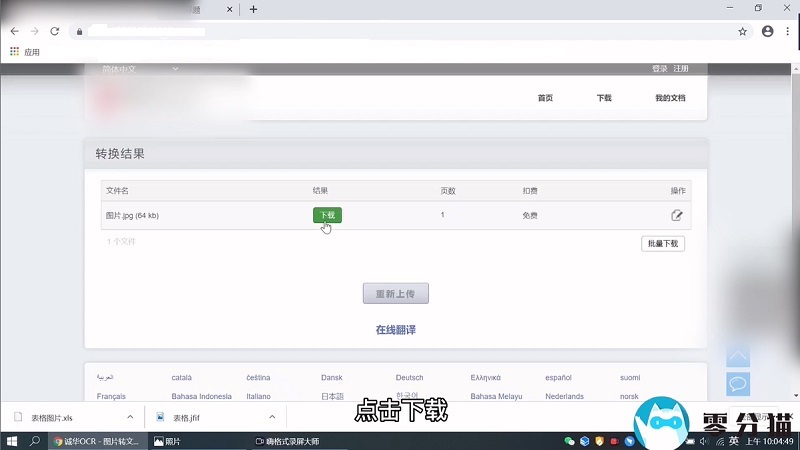Click the Windows Start button

(12, 440)
